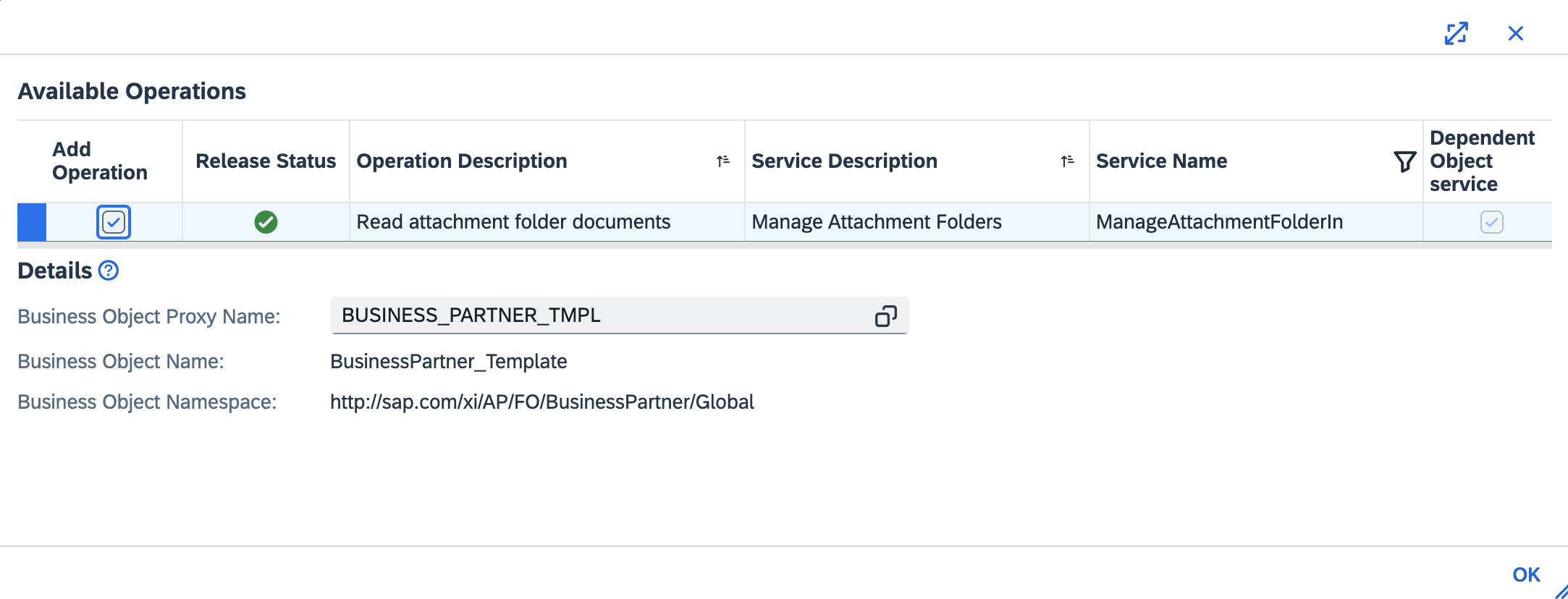This screenshot has width=1568, height=599.
Task: Click the Release Status column header
Action: coord(266,161)
